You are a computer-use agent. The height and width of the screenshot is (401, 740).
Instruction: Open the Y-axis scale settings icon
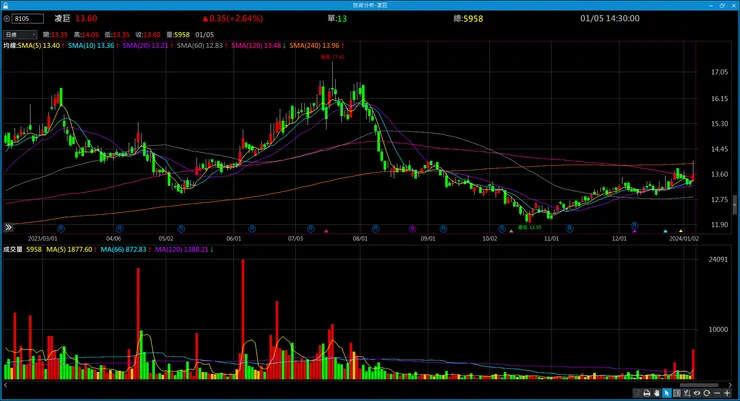[x=687, y=393]
